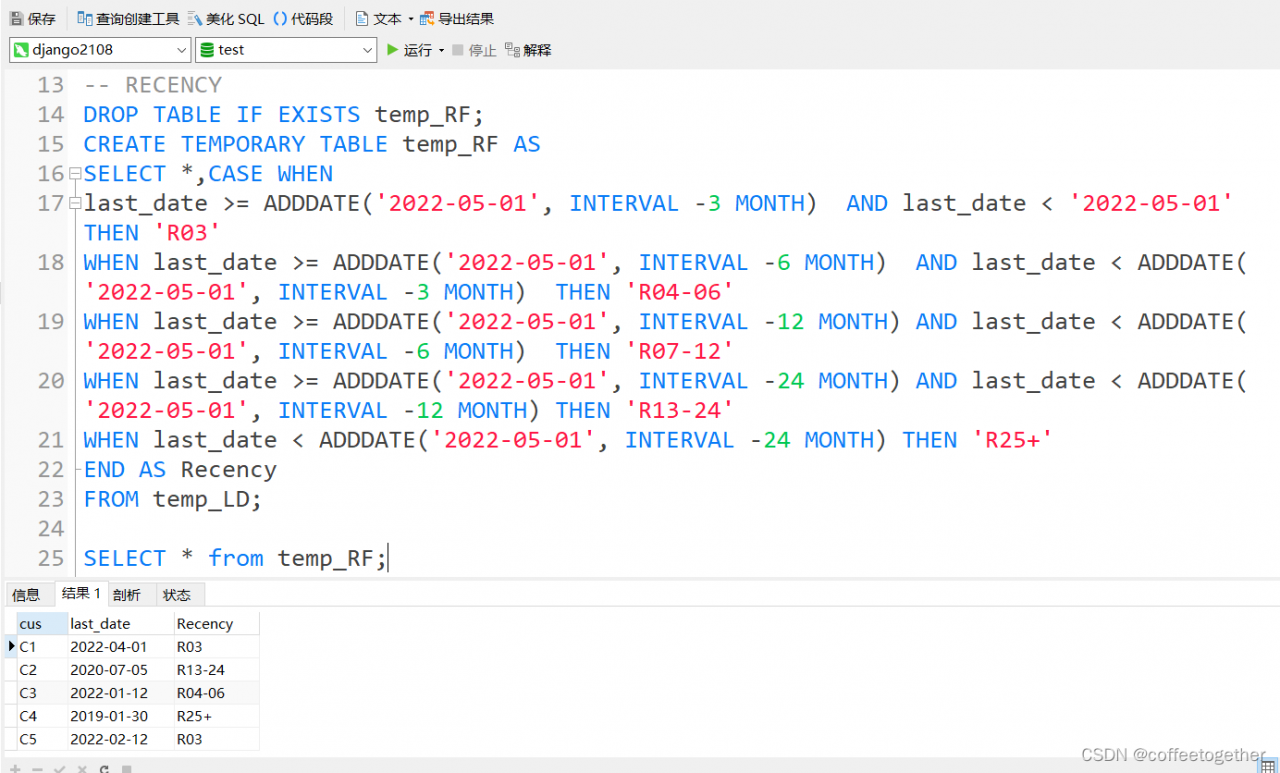Click the 2019-01-30 date cell

[120, 716]
